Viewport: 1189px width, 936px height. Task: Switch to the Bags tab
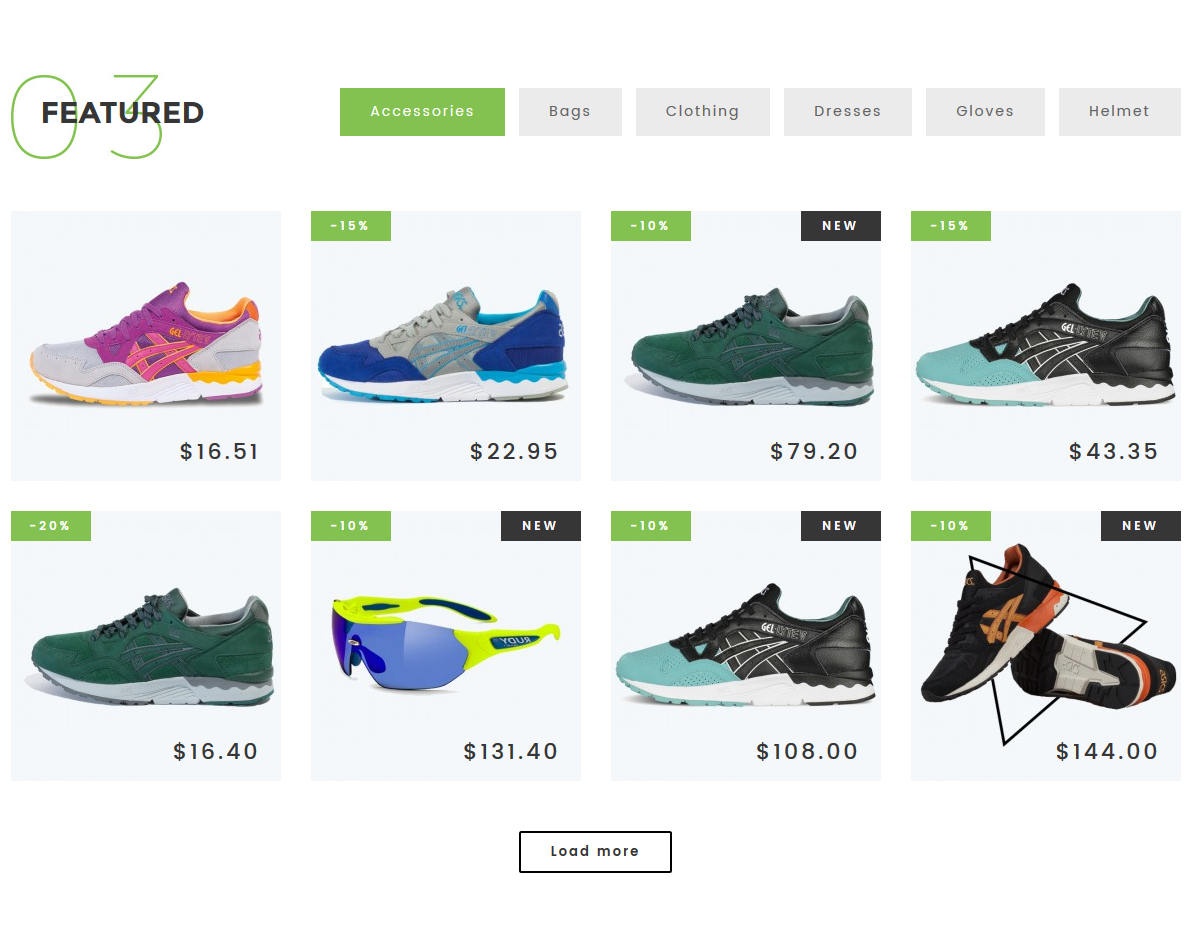point(569,112)
